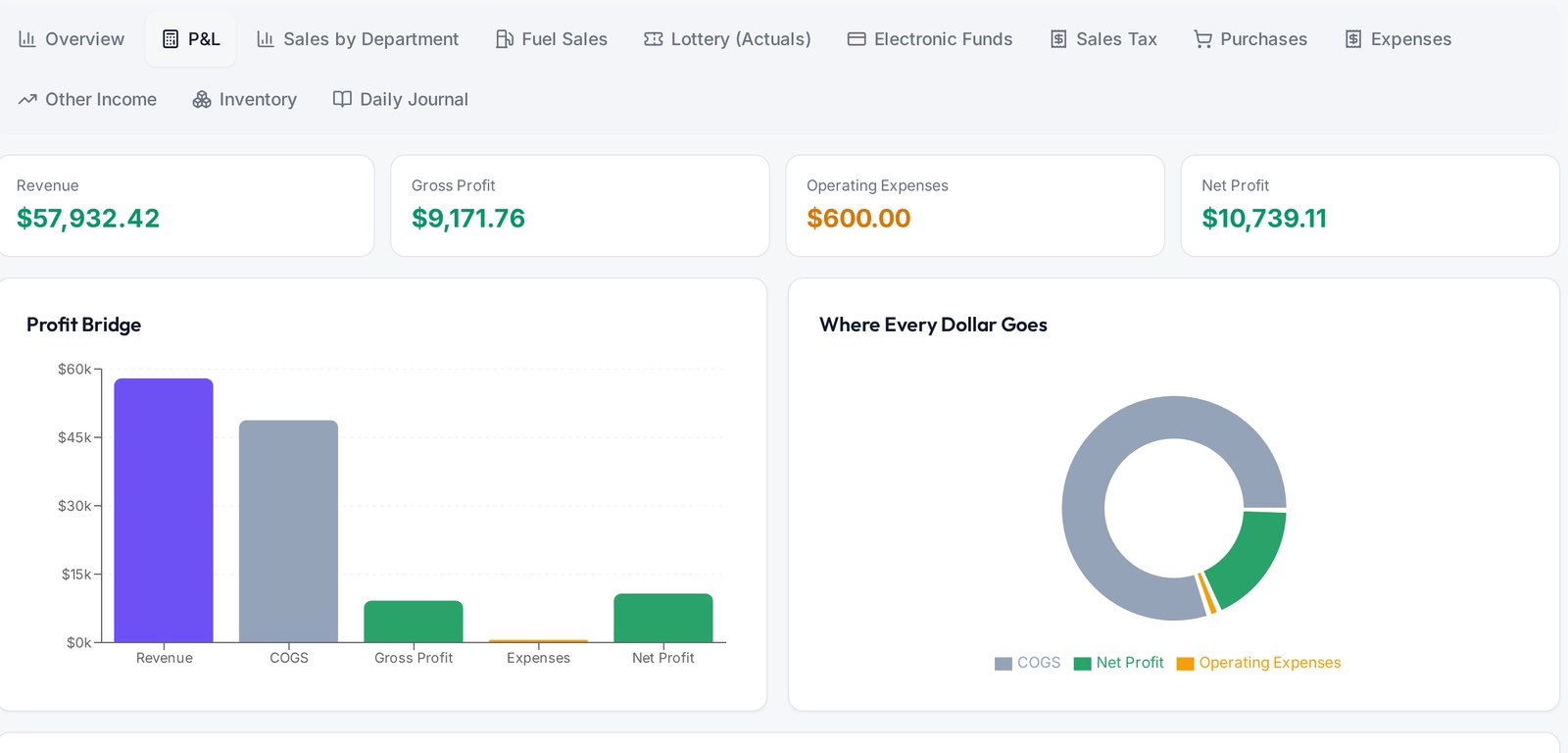Click the green Net Profit legend swatch
The height and width of the screenshot is (753, 1568).
pos(1083,664)
